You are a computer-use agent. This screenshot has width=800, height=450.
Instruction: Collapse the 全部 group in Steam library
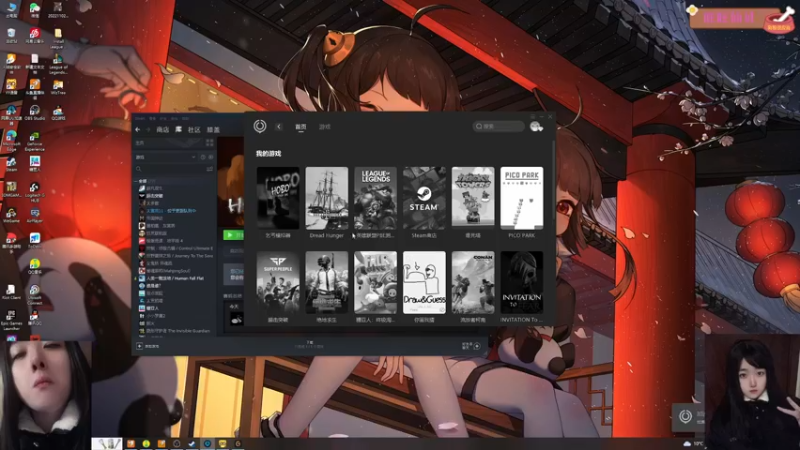click(x=136, y=181)
